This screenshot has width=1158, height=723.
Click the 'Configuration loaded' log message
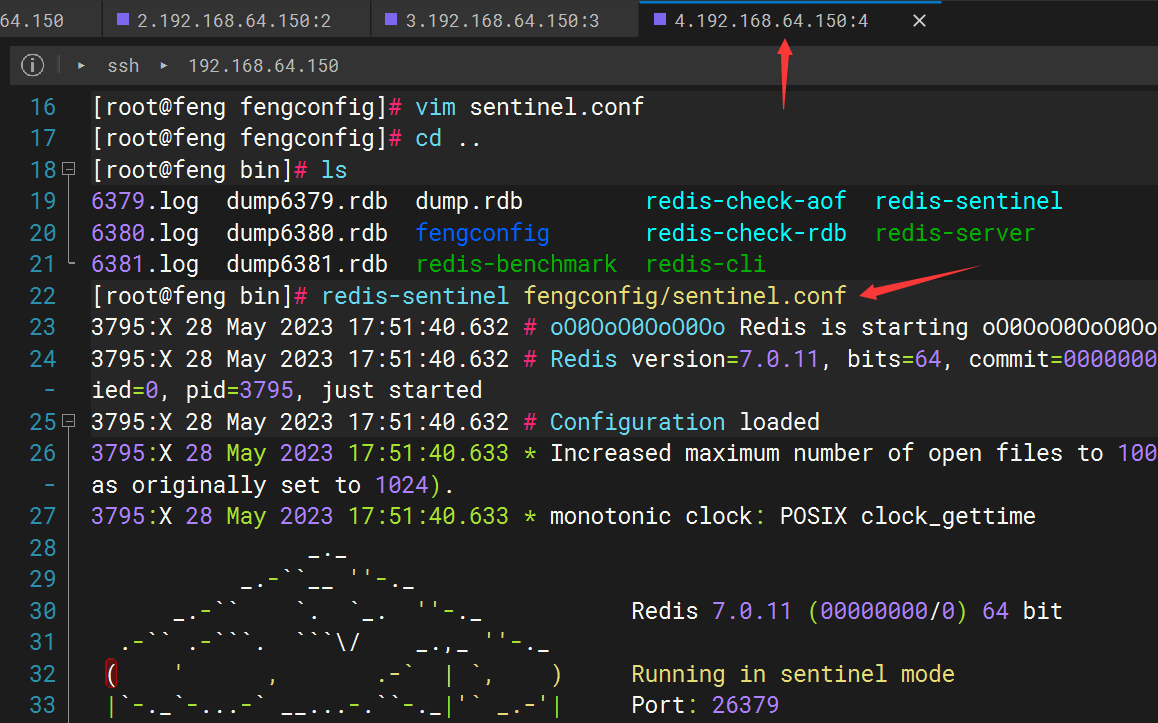point(685,422)
